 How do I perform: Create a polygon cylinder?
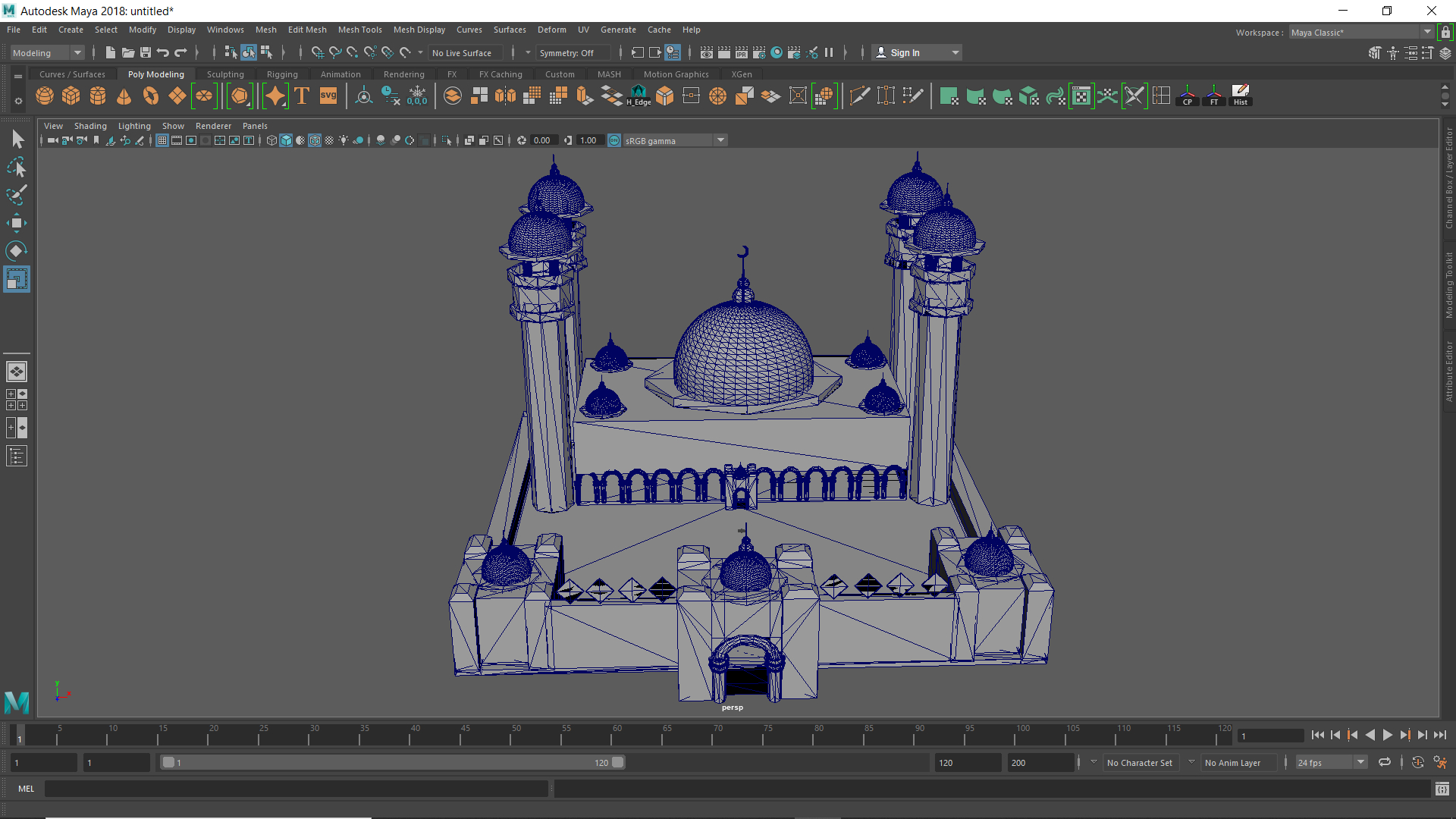(98, 96)
